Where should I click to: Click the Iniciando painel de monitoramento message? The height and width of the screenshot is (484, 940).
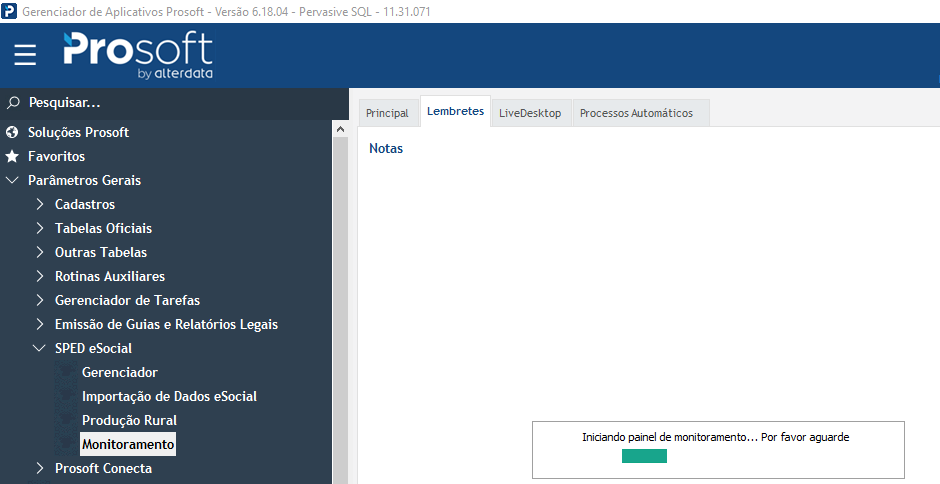(716, 437)
